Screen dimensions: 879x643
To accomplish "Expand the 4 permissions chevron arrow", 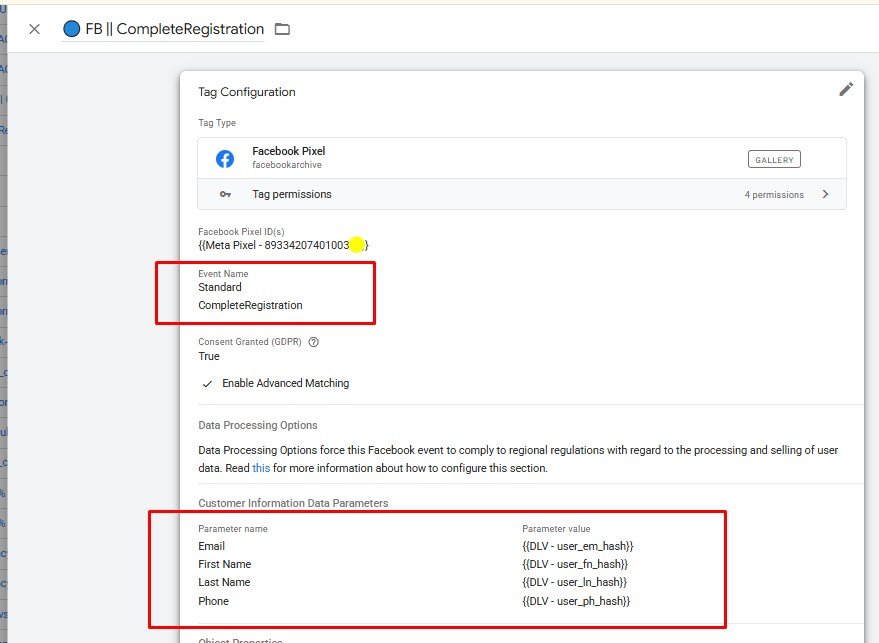I will coord(825,194).
